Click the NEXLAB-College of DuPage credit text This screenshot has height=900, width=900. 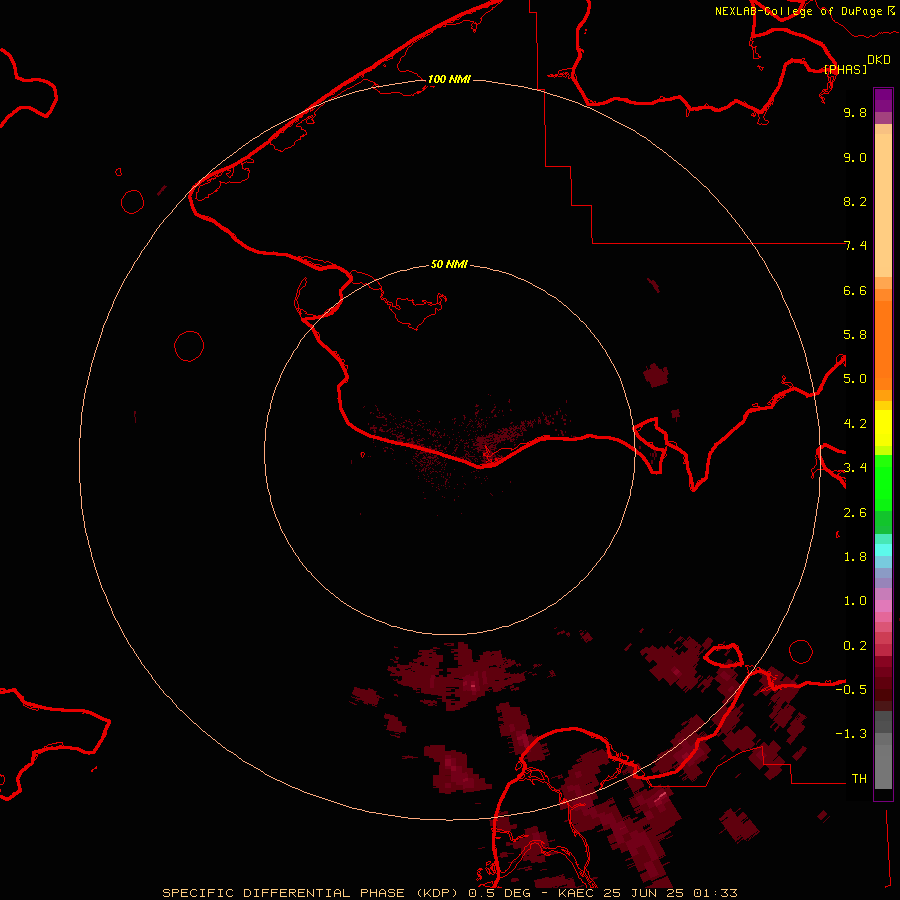click(x=798, y=11)
